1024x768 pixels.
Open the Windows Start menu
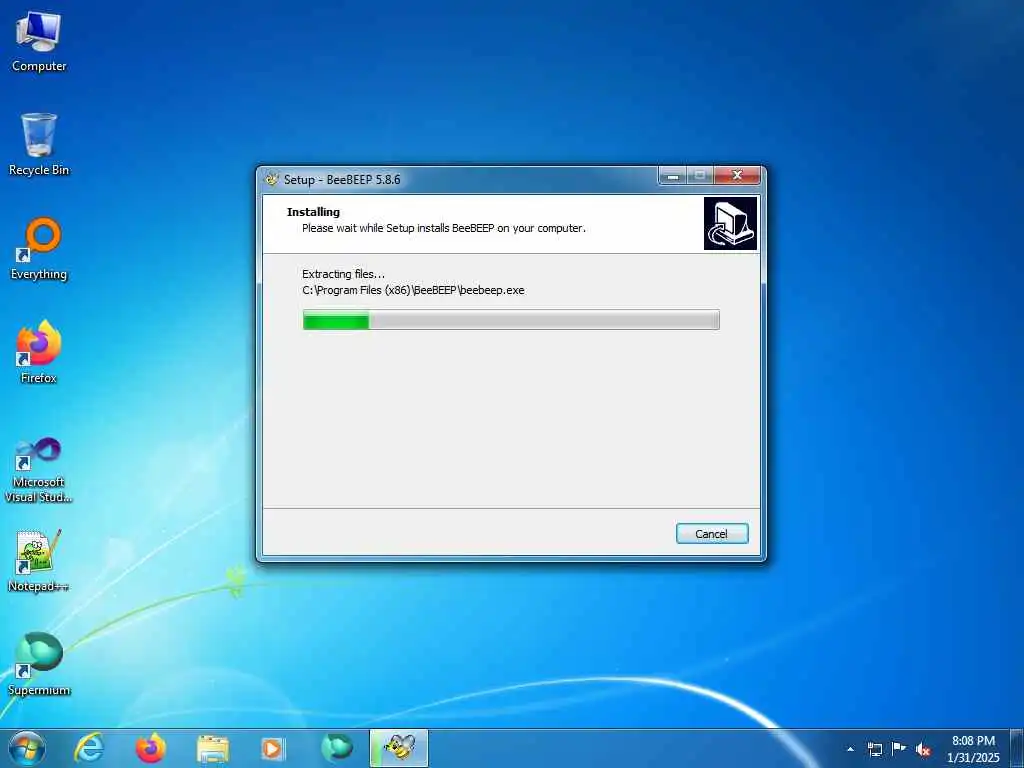(x=27, y=748)
